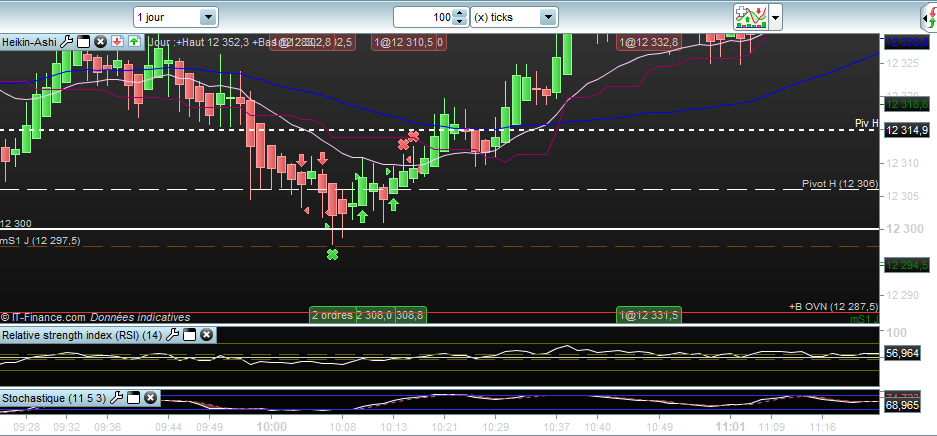Close the Stochastique indicator panel
Viewport: 937px width, 436px height.
(x=151, y=398)
